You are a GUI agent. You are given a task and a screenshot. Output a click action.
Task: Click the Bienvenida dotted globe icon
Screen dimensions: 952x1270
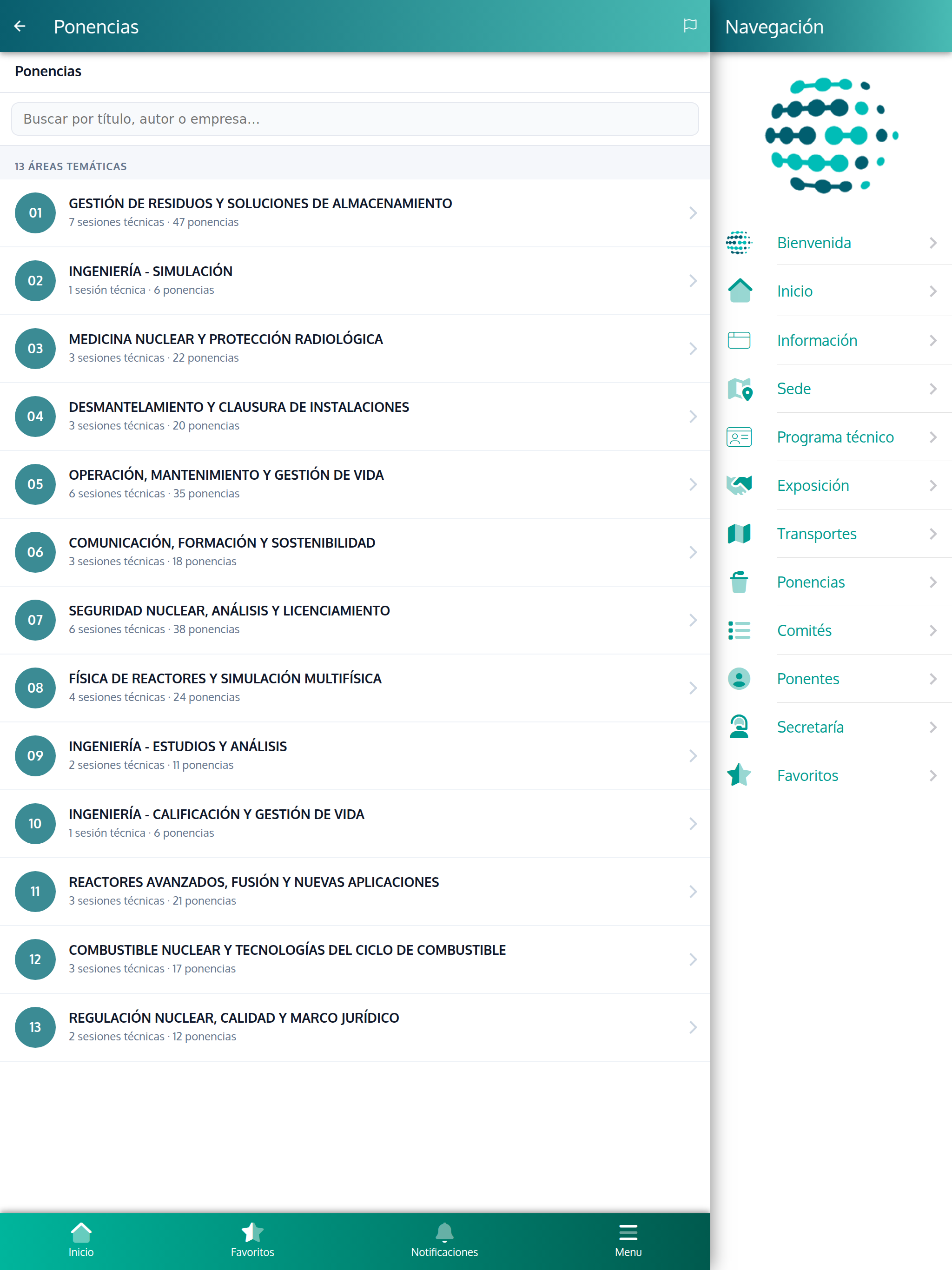[x=739, y=243]
